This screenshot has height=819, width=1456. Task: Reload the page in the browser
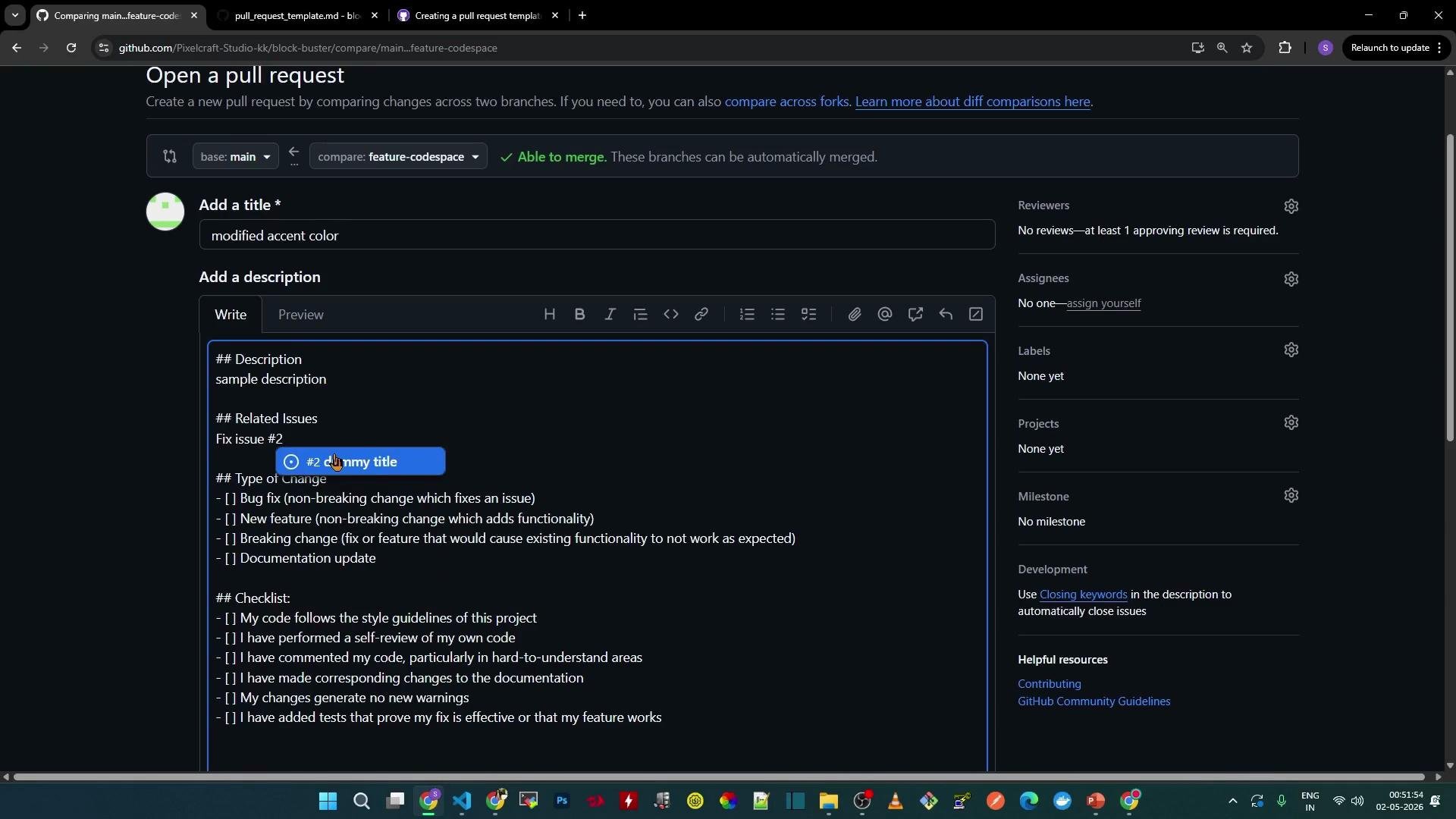click(71, 48)
